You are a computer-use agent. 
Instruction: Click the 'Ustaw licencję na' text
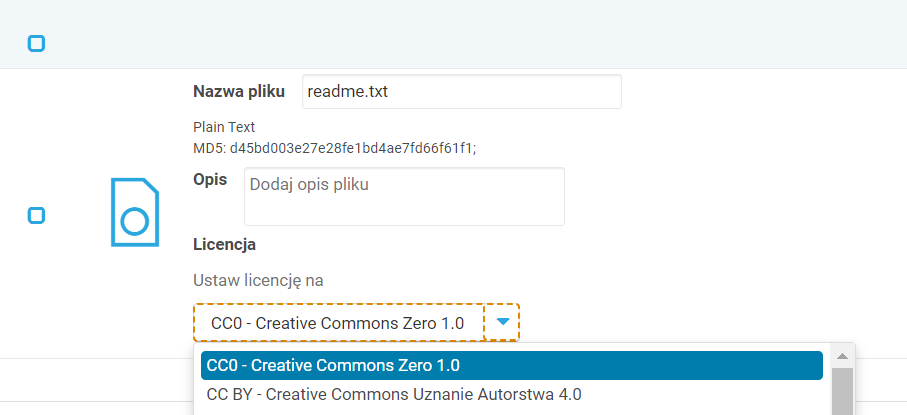258,280
